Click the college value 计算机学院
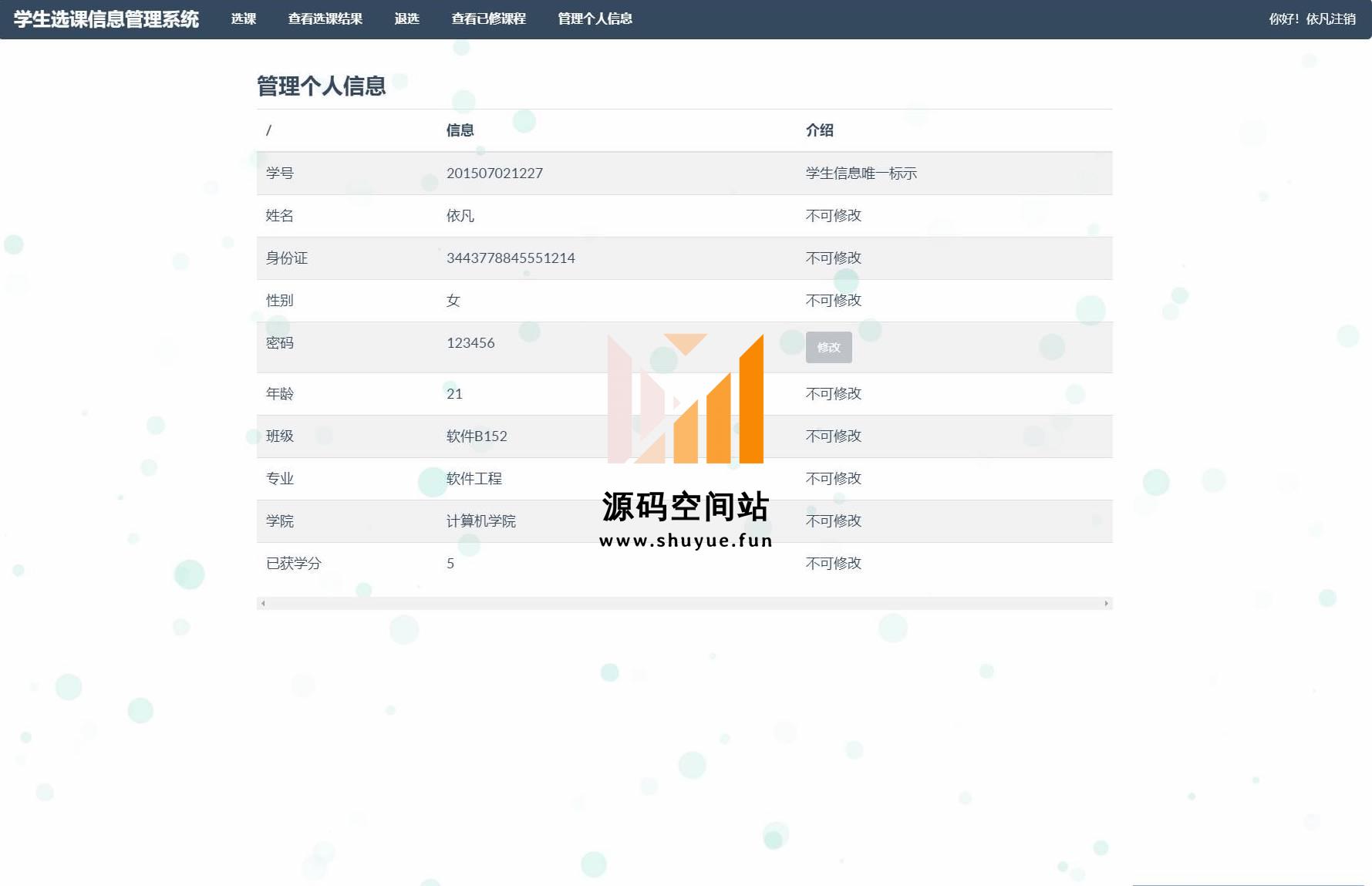Viewport: 1372px width, 886px height. [481, 520]
